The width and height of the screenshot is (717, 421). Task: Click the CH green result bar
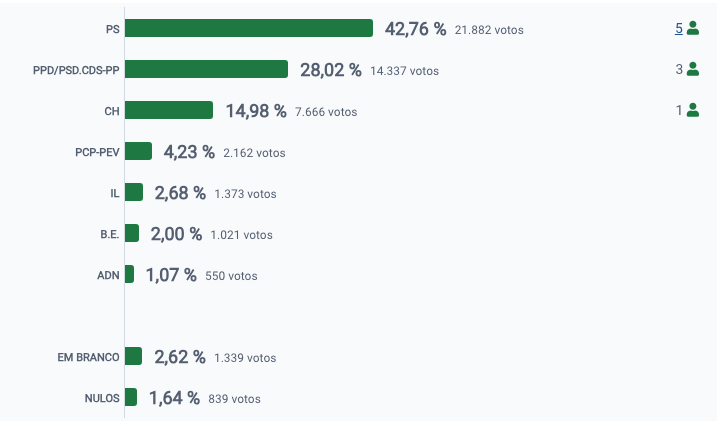[x=169, y=111]
